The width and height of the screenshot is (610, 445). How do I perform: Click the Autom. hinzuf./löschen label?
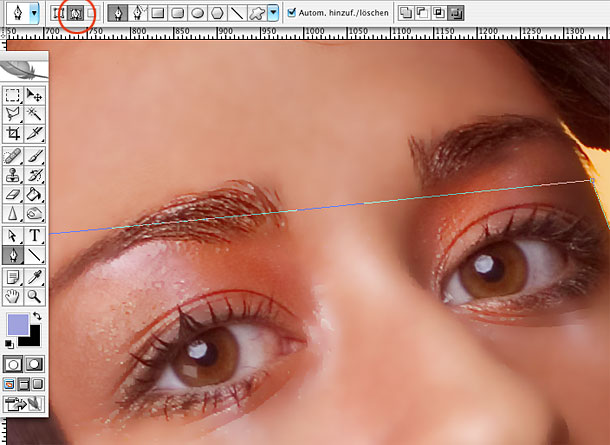point(344,13)
